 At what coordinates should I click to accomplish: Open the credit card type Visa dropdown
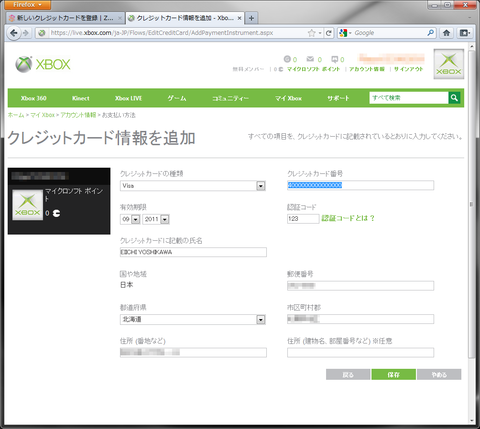point(193,186)
